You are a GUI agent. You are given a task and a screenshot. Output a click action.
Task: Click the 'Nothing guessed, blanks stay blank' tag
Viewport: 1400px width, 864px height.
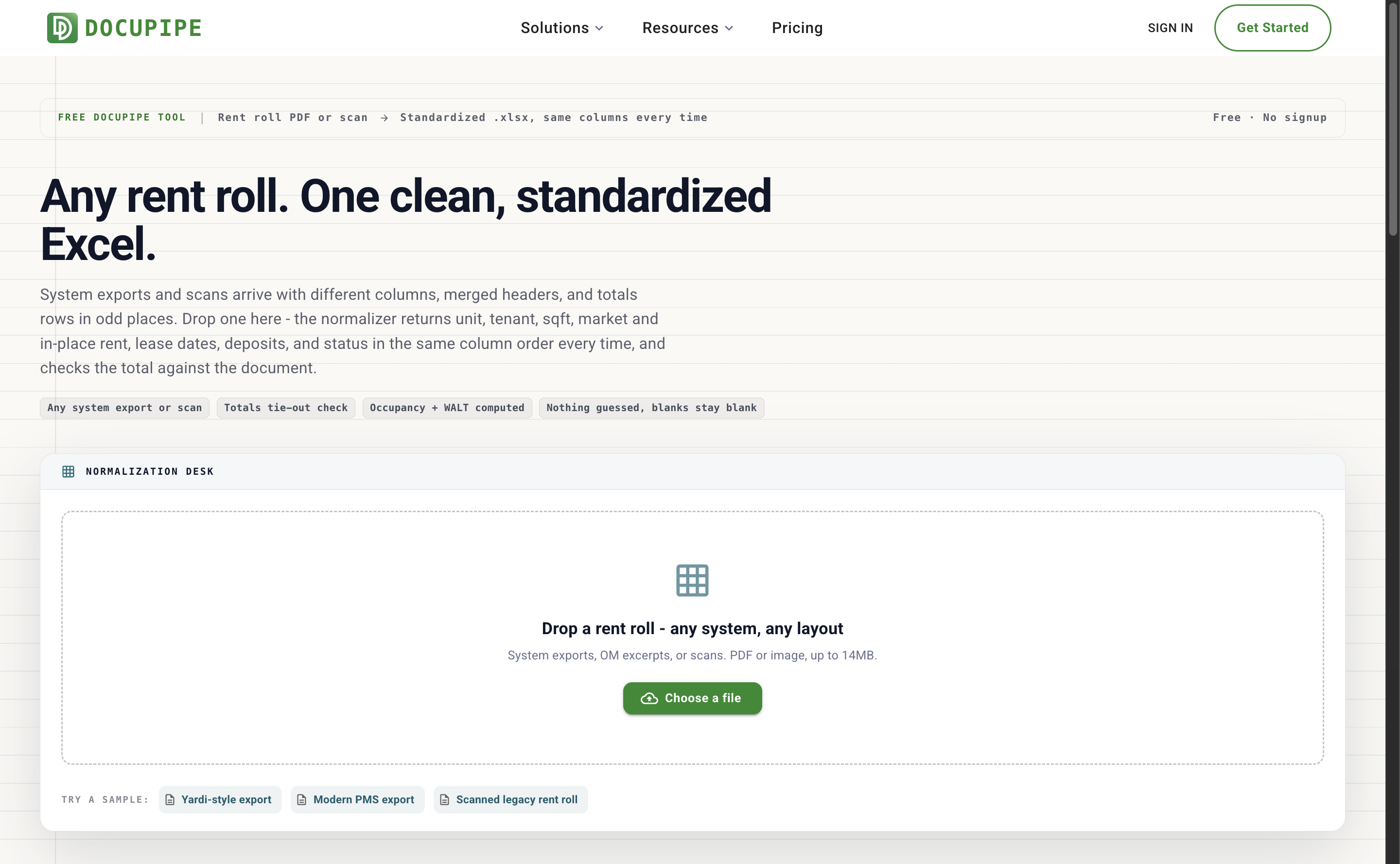(x=651, y=407)
